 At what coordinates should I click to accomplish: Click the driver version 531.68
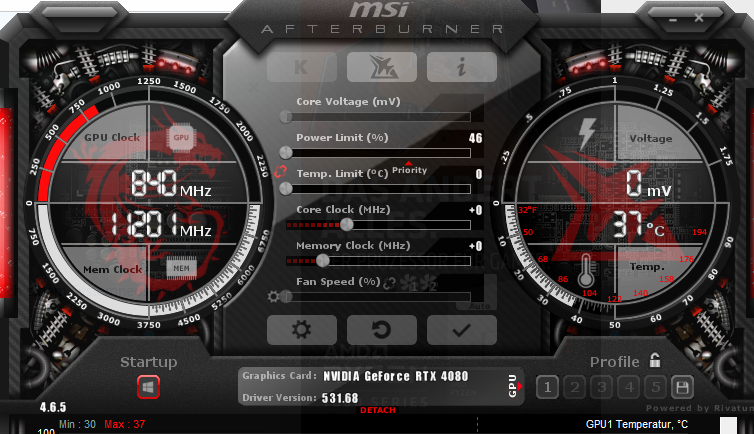[340, 398]
